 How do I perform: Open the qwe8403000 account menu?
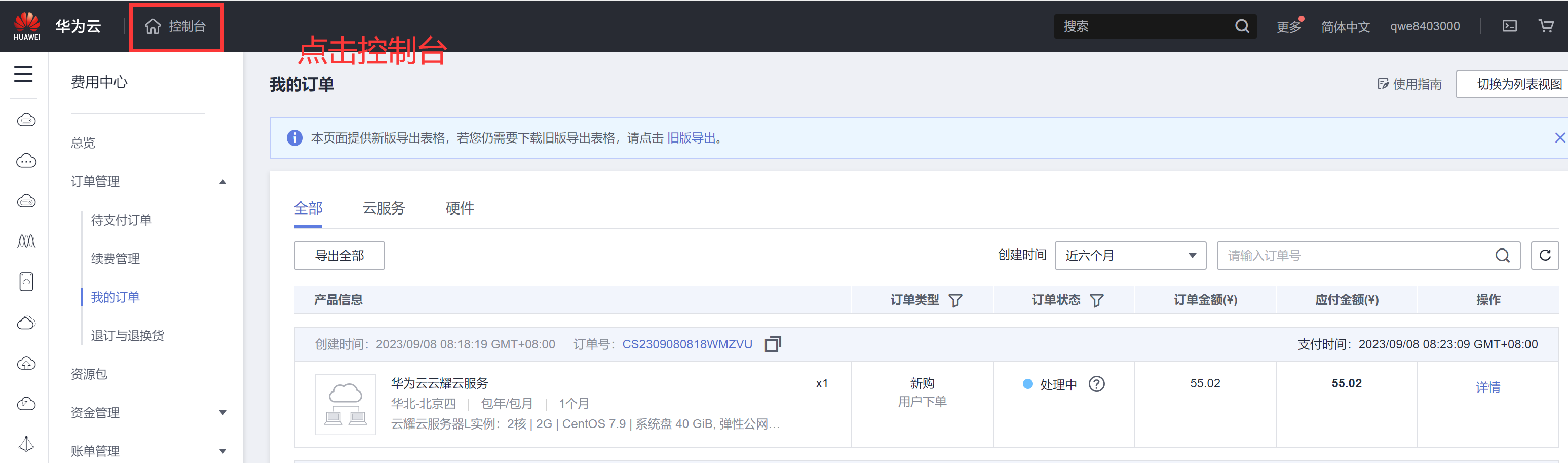pyautogui.click(x=1424, y=26)
